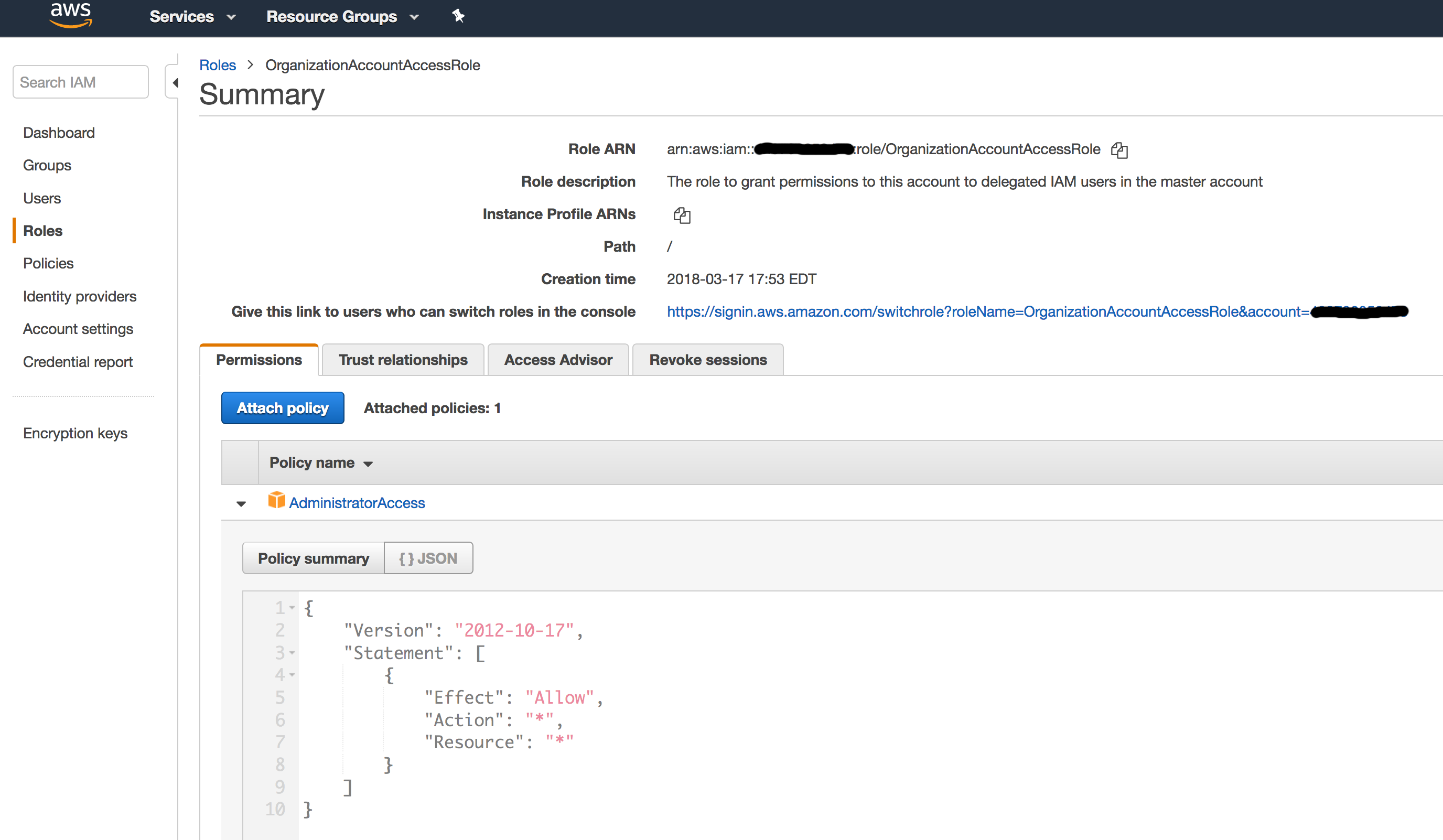Open the Access Advisor tab
The image size is (1443, 840).
tap(558, 360)
